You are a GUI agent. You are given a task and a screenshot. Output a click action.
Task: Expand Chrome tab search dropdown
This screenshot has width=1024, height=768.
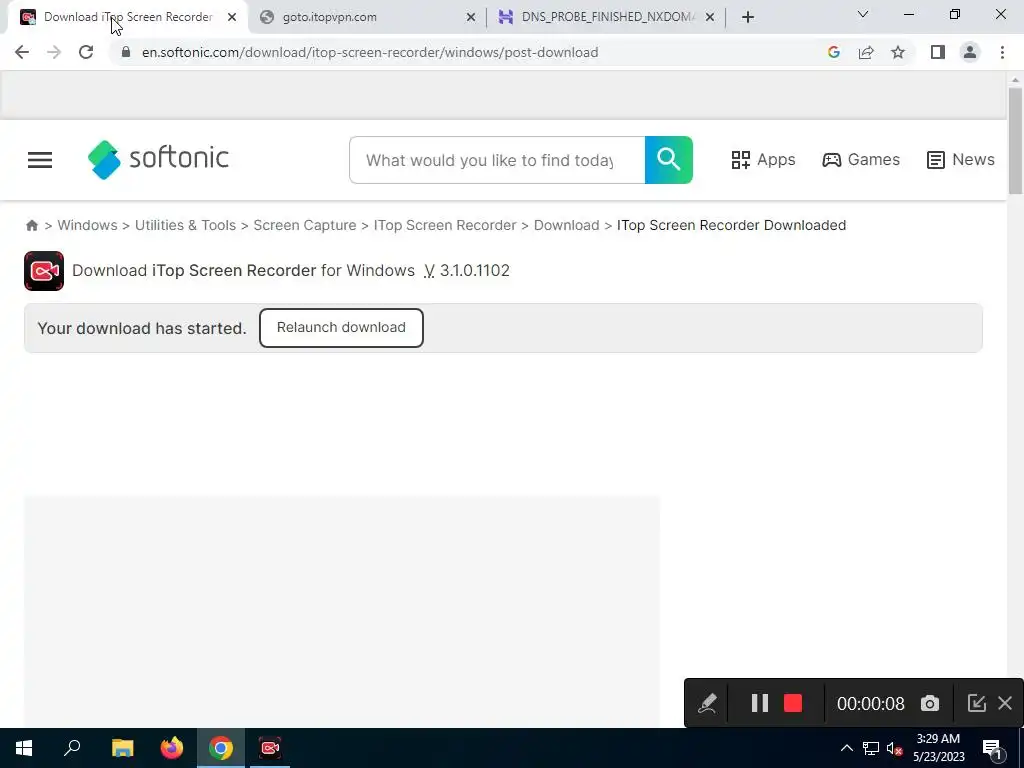(x=863, y=14)
